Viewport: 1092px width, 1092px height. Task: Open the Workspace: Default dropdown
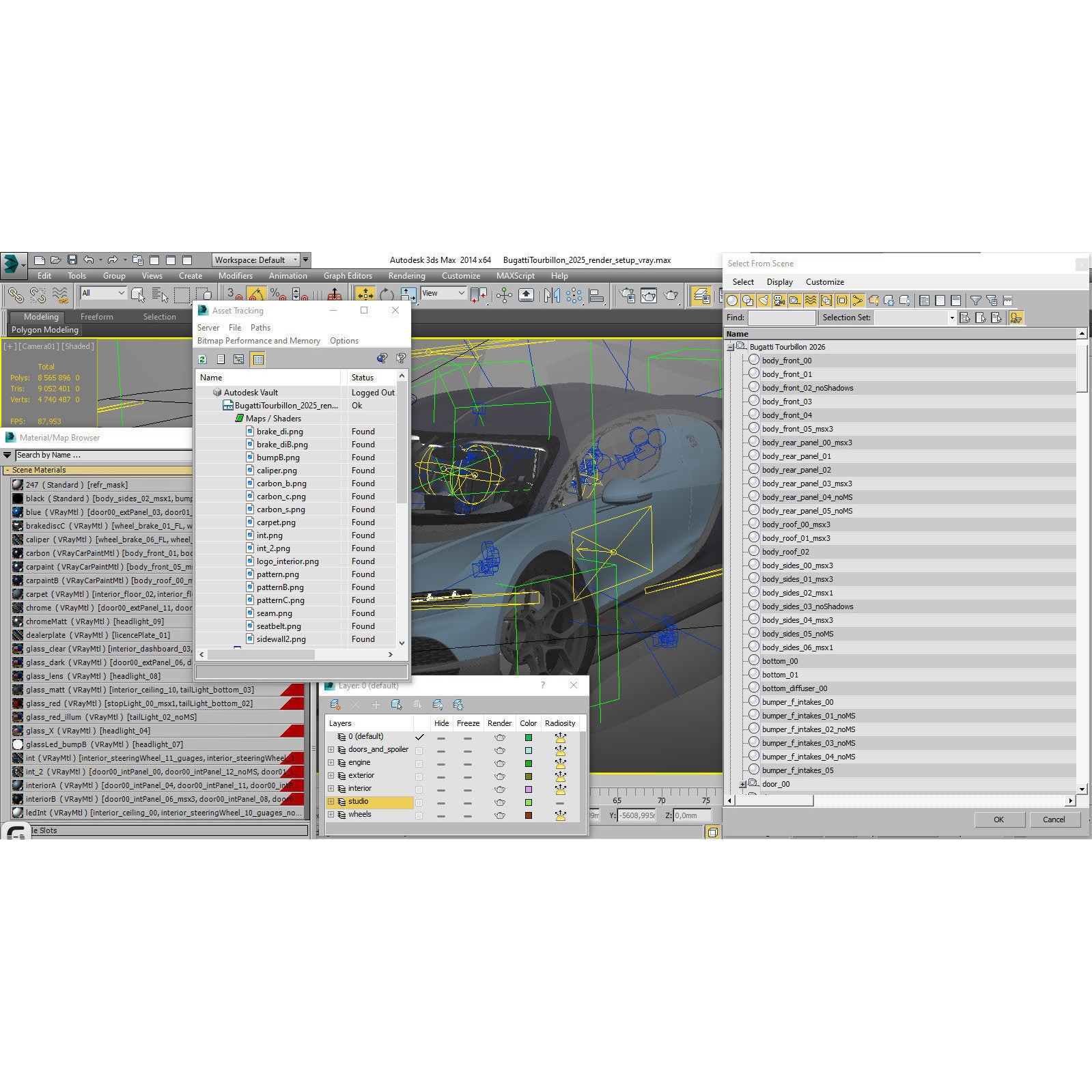coord(256,260)
